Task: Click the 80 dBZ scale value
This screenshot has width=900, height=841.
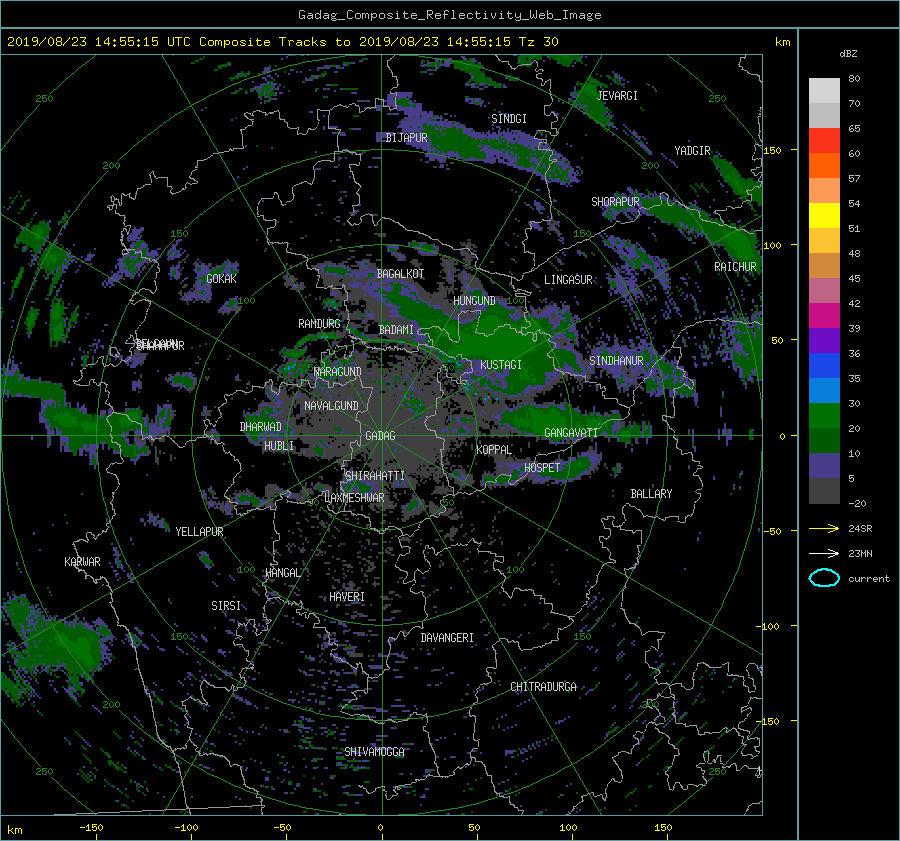Action: pos(854,79)
